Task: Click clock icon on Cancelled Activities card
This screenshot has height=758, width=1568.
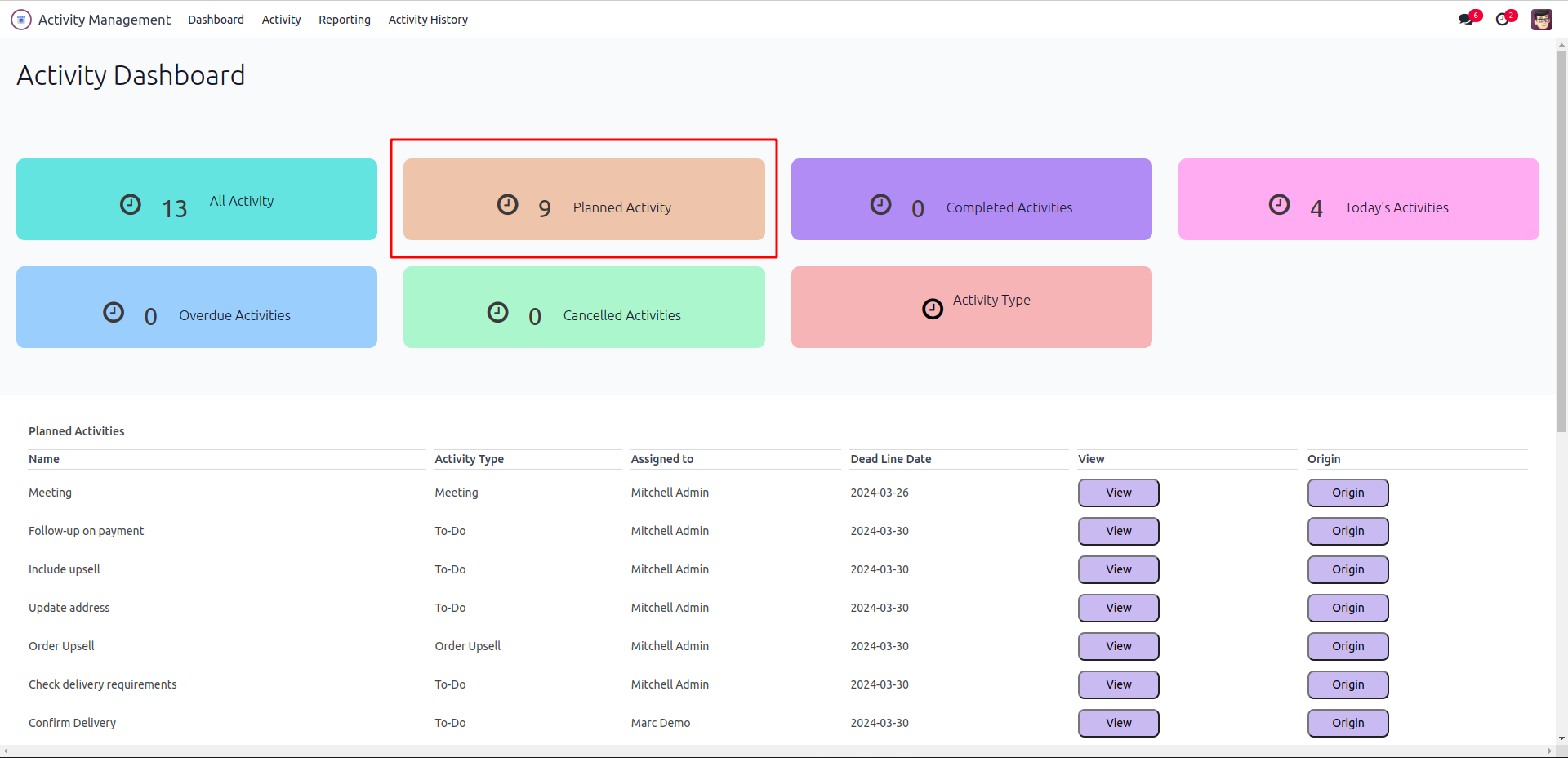Action: (497, 312)
